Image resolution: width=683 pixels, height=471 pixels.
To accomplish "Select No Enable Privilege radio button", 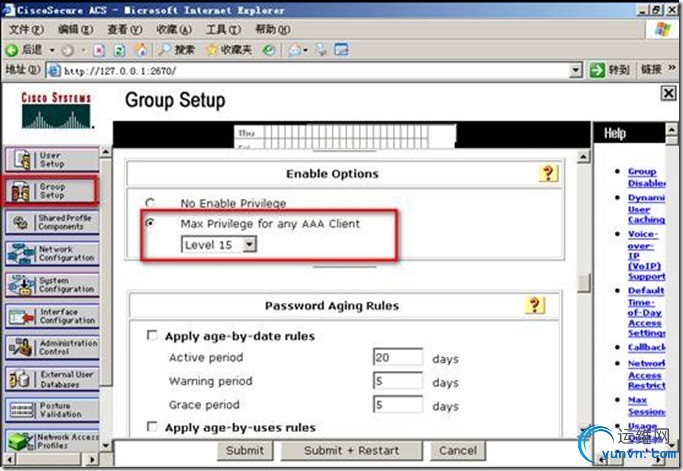I will click(150, 203).
